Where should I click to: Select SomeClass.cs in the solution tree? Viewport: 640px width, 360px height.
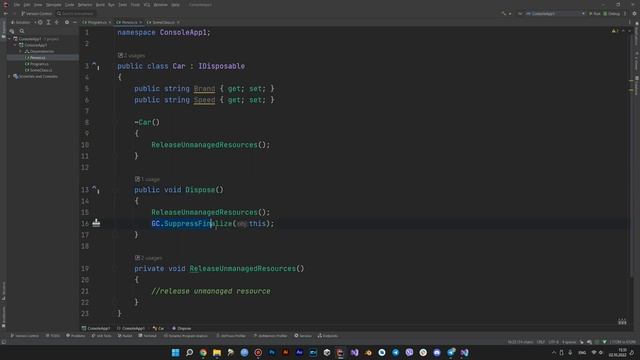click(41, 70)
